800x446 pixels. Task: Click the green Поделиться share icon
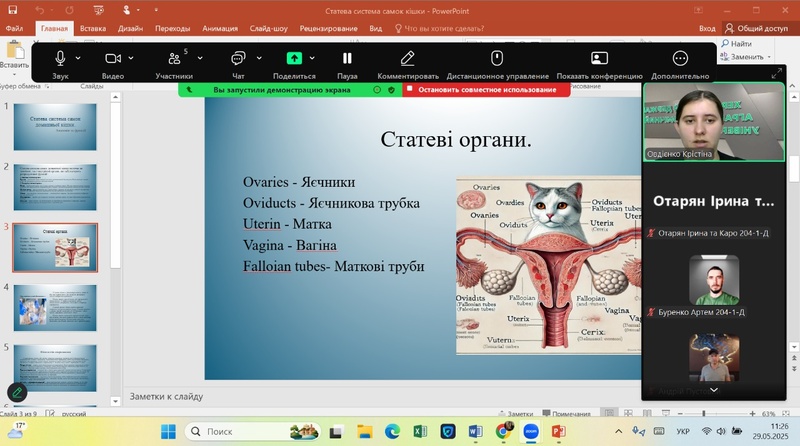(294, 59)
